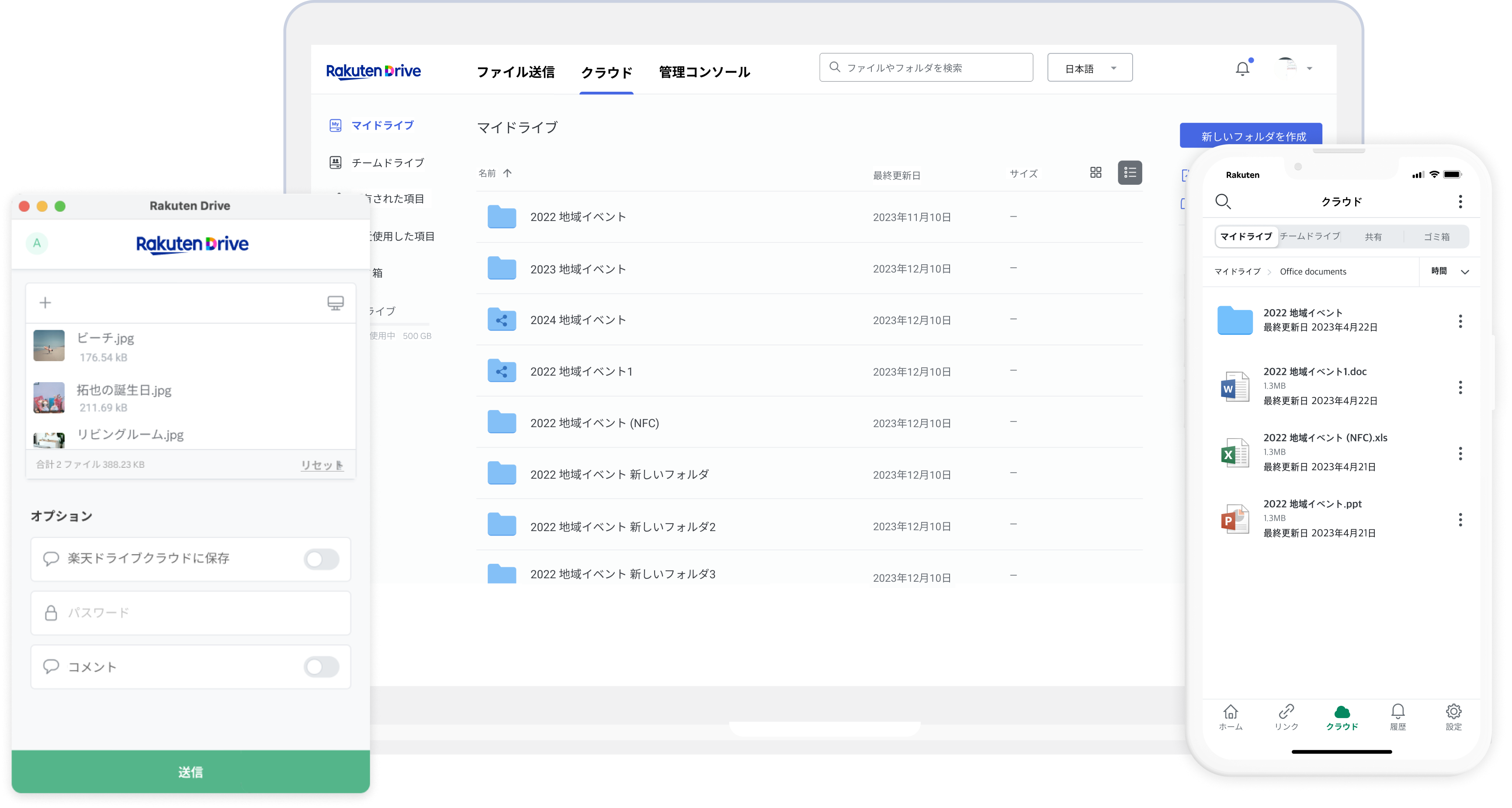The width and height of the screenshot is (1512, 808).
Task: Tap the search magnifier in phone app
Action: [x=1223, y=201]
